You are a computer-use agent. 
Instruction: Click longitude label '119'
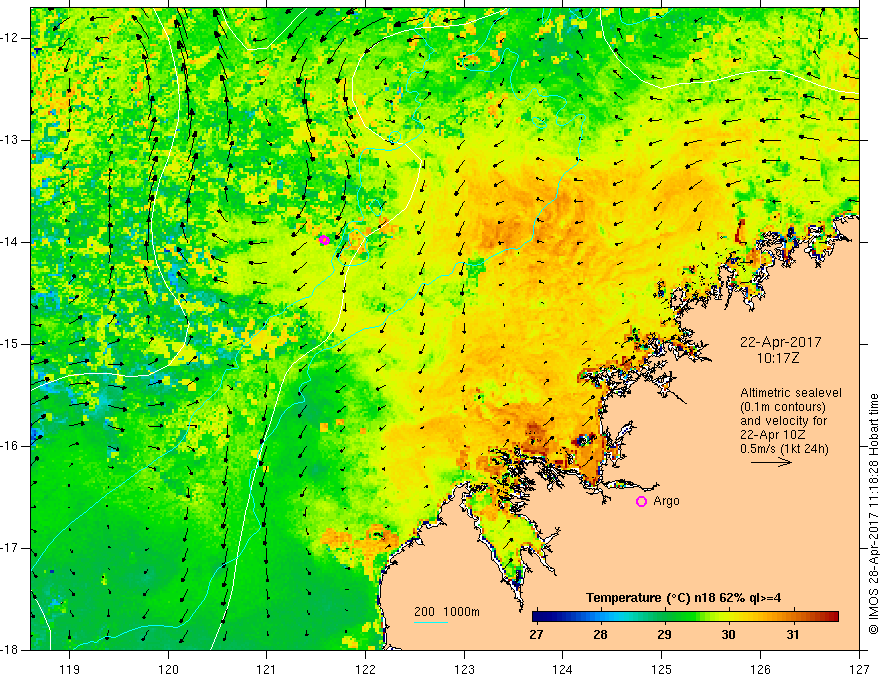pyautogui.click(x=70, y=669)
